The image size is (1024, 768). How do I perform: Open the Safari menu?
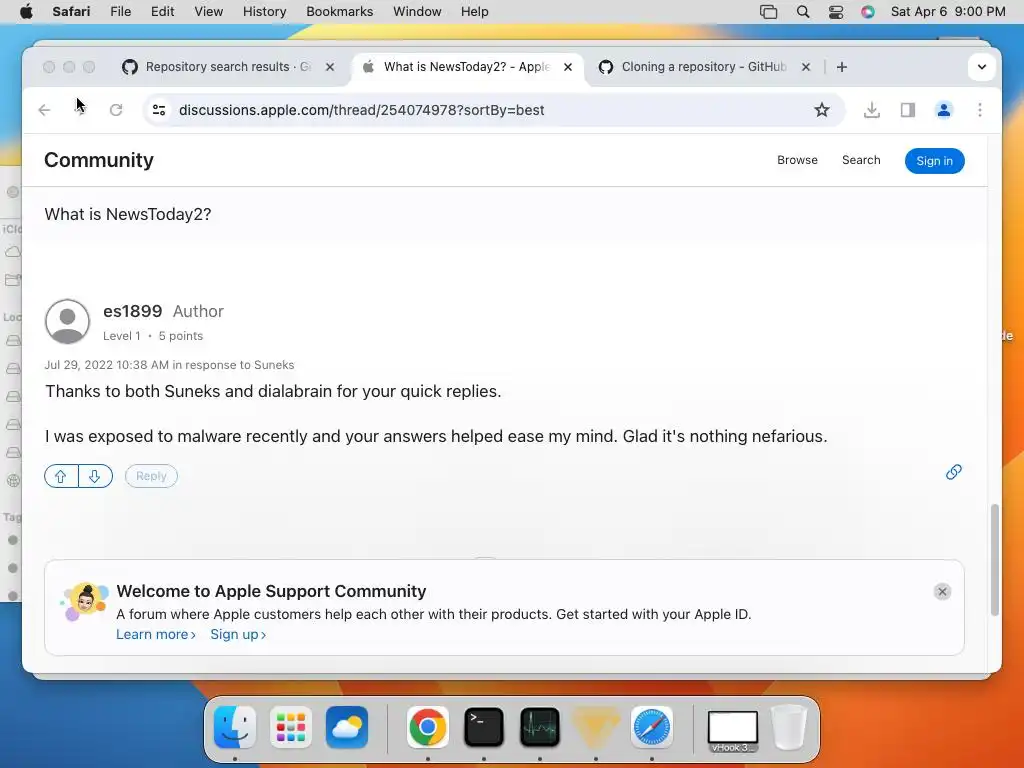71,12
